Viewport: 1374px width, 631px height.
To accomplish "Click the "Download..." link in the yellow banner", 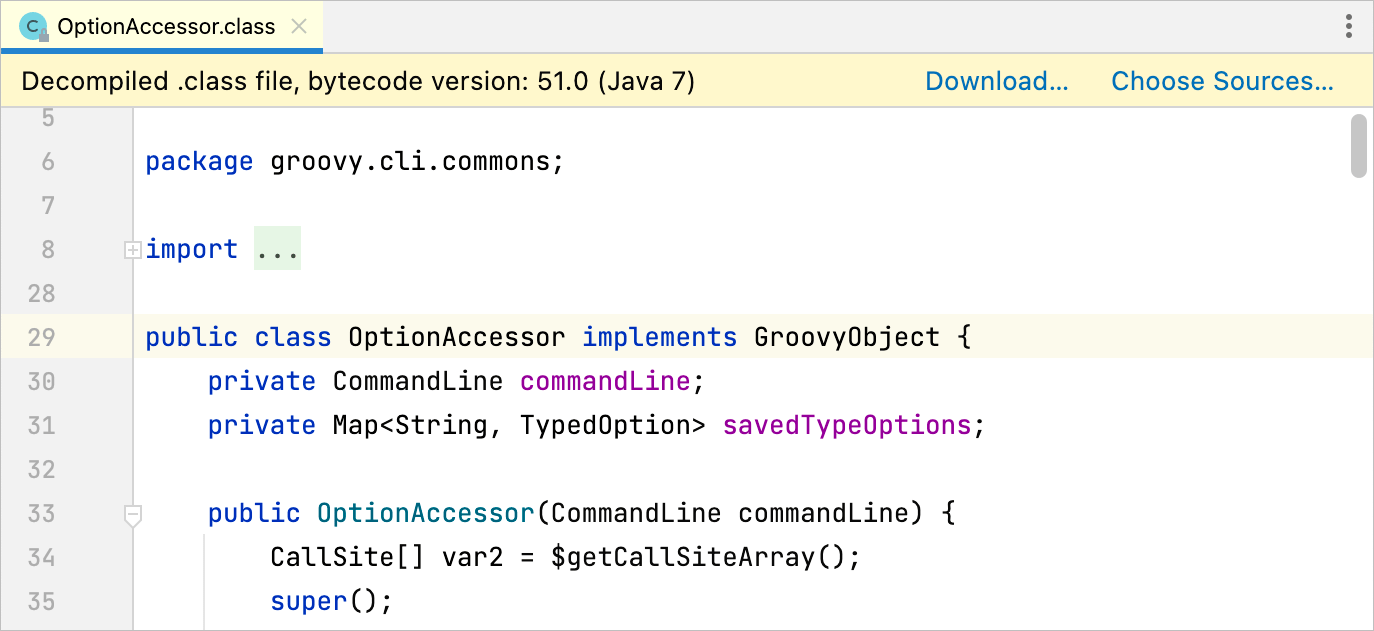I will tap(996, 80).
